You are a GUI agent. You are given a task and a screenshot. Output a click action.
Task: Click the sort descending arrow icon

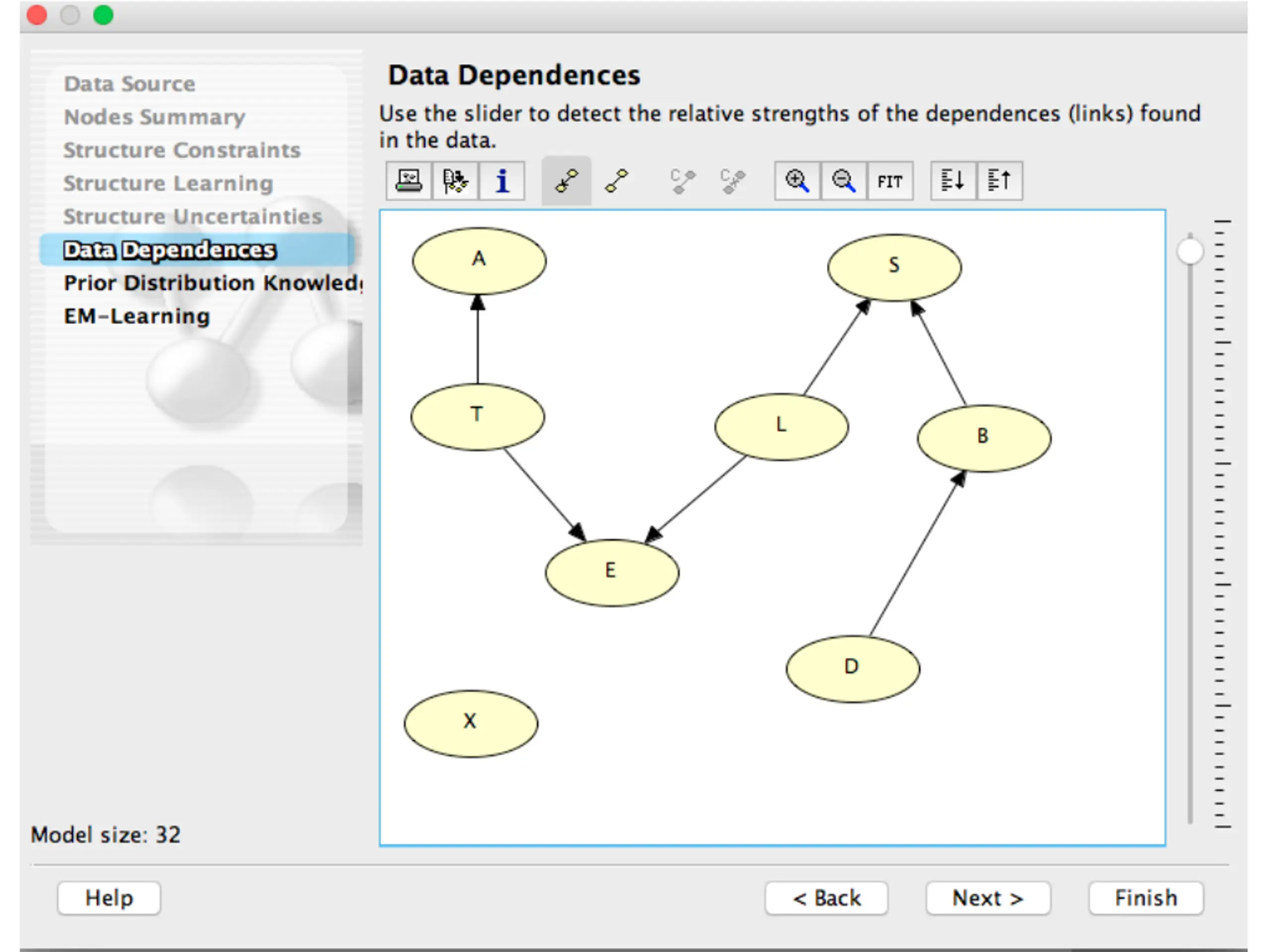point(953,181)
